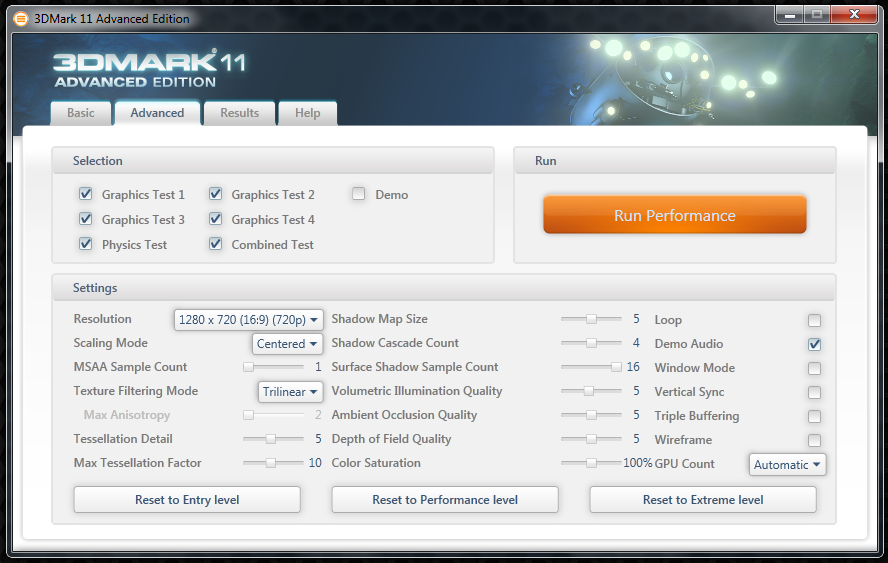This screenshot has height=563, width=888.
Task: Click Volumetric Illumination Quality slider
Action: pyautogui.click(x=591, y=391)
